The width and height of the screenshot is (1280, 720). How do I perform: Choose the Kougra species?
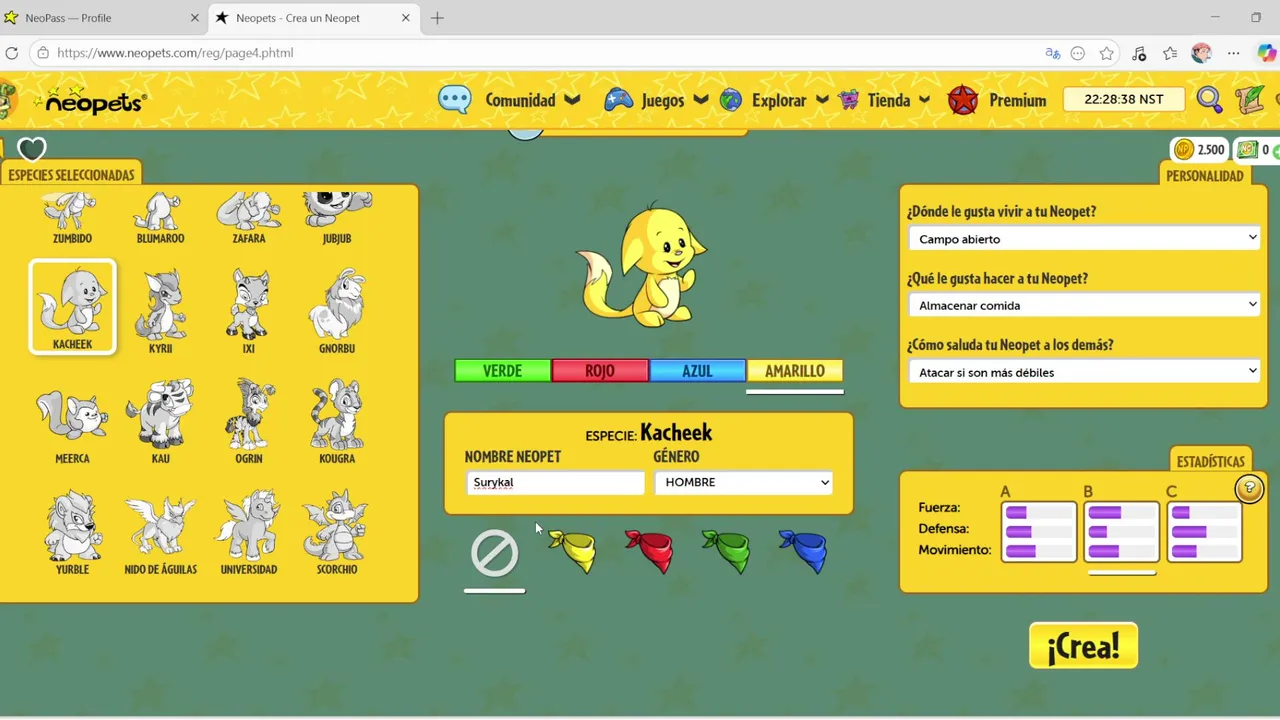[x=337, y=420]
